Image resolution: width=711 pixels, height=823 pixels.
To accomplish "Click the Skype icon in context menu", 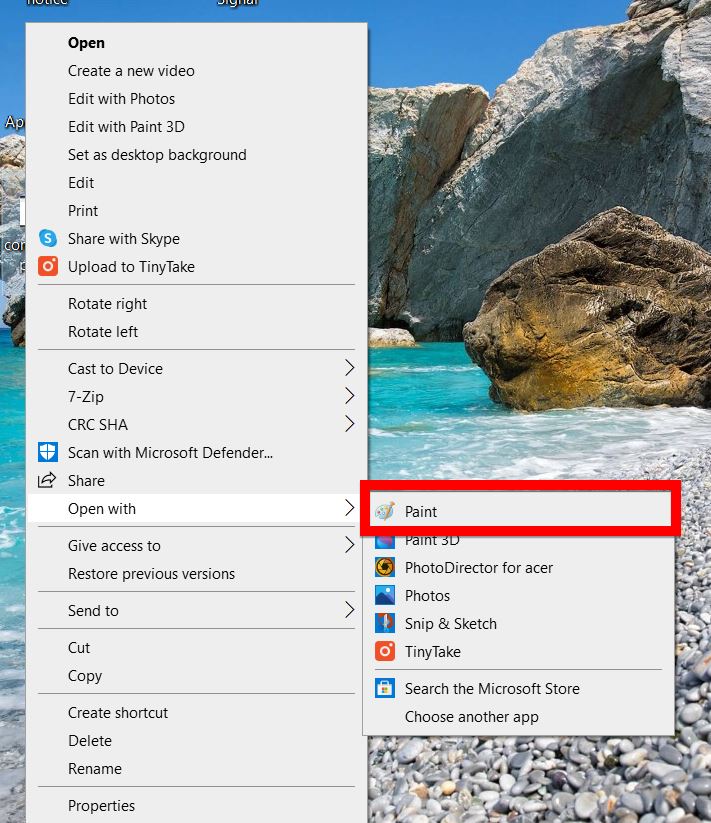I will [x=48, y=238].
